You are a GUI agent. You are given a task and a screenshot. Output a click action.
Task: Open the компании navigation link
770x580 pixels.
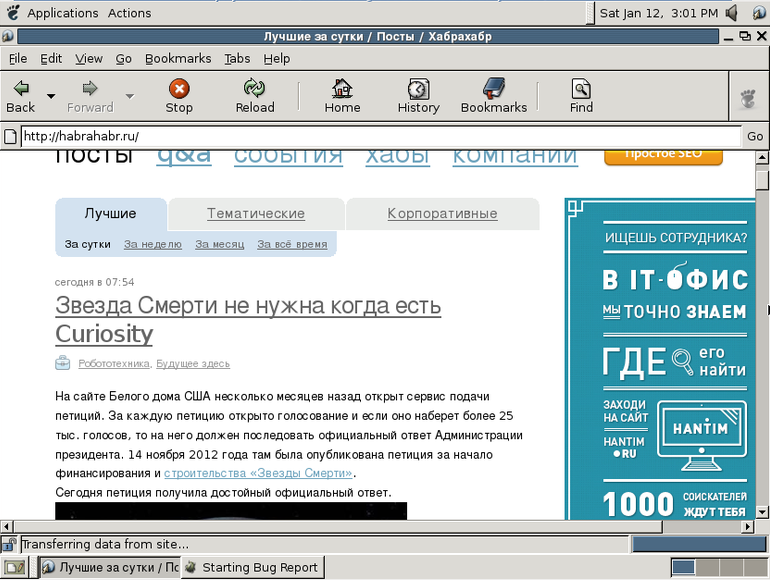click(515, 157)
